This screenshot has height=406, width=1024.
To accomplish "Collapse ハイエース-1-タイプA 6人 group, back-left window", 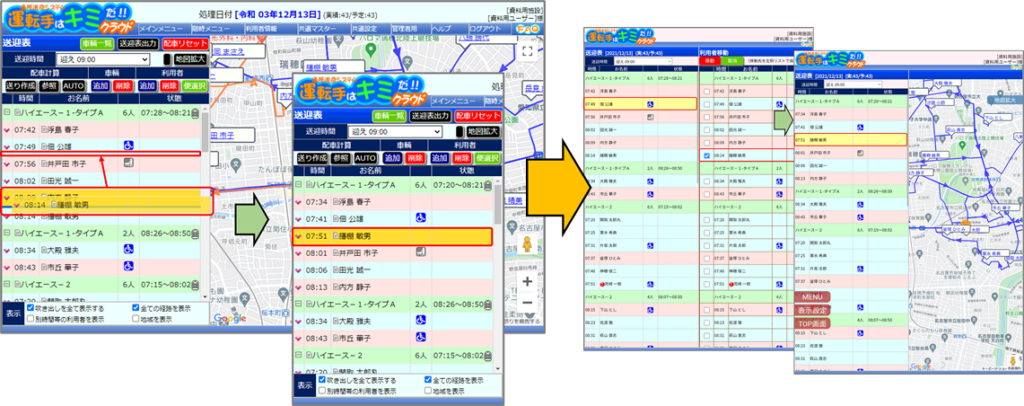I will point(6,113).
